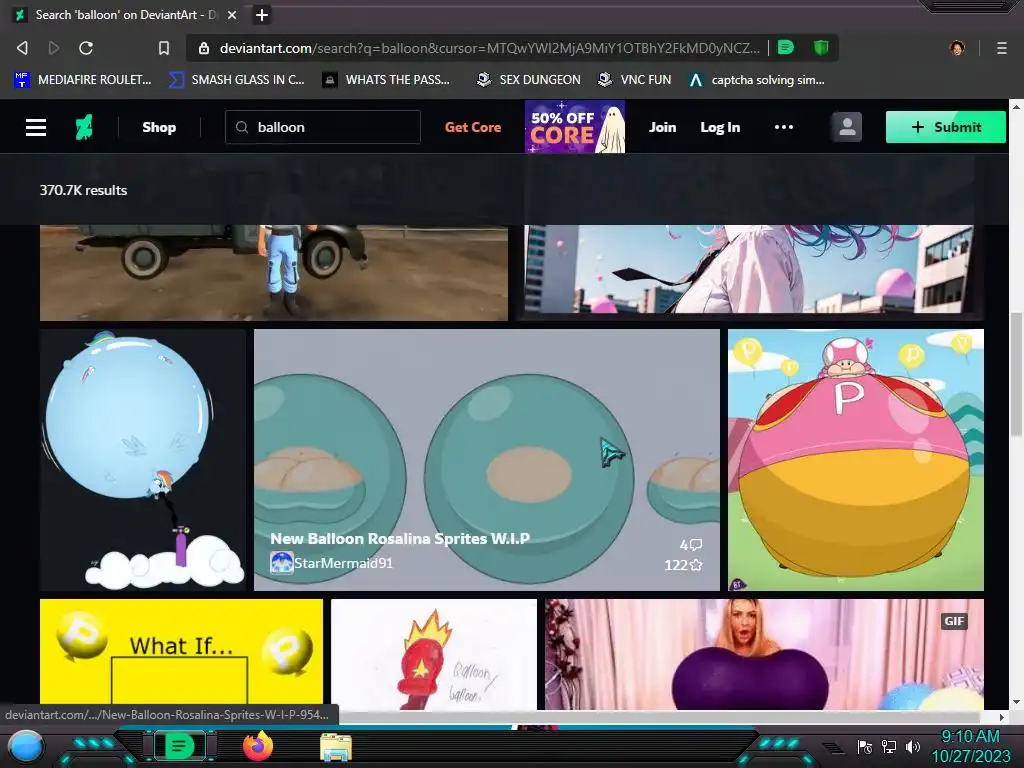The height and width of the screenshot is (768, 1024).
Task: Click the scrollbar up arrow
Action: coord(1016,106)
